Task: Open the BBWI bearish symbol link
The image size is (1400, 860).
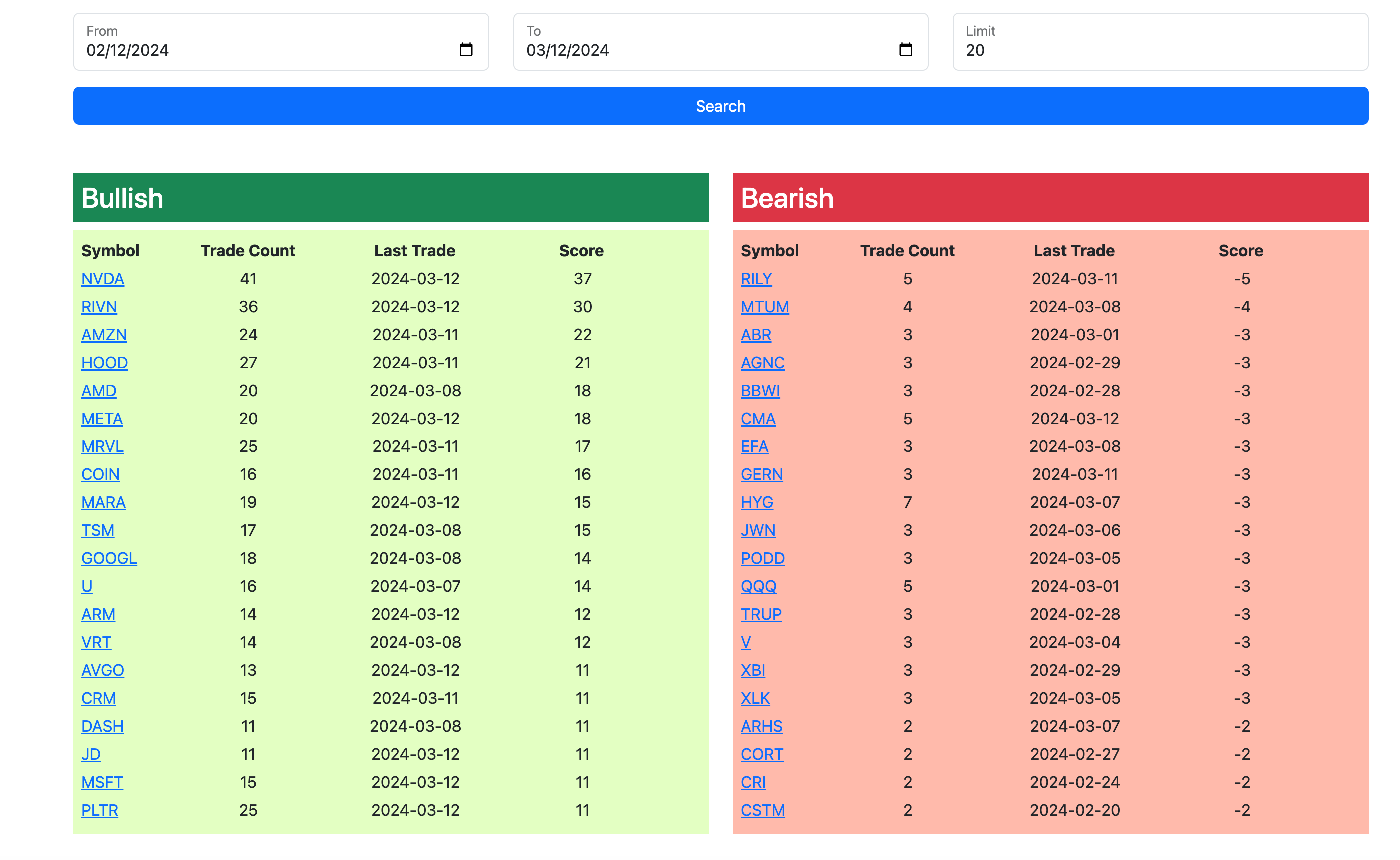Action: point(760,390)
